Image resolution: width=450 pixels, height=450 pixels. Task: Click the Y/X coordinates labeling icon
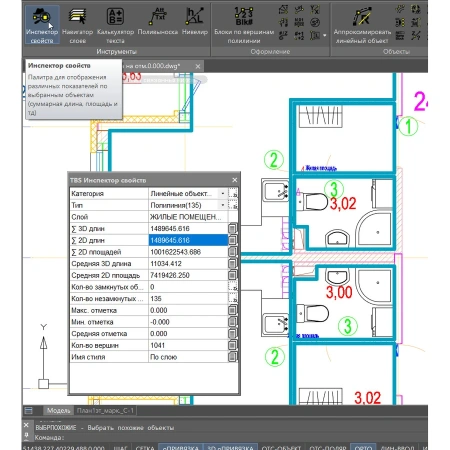tap(315, 9)
